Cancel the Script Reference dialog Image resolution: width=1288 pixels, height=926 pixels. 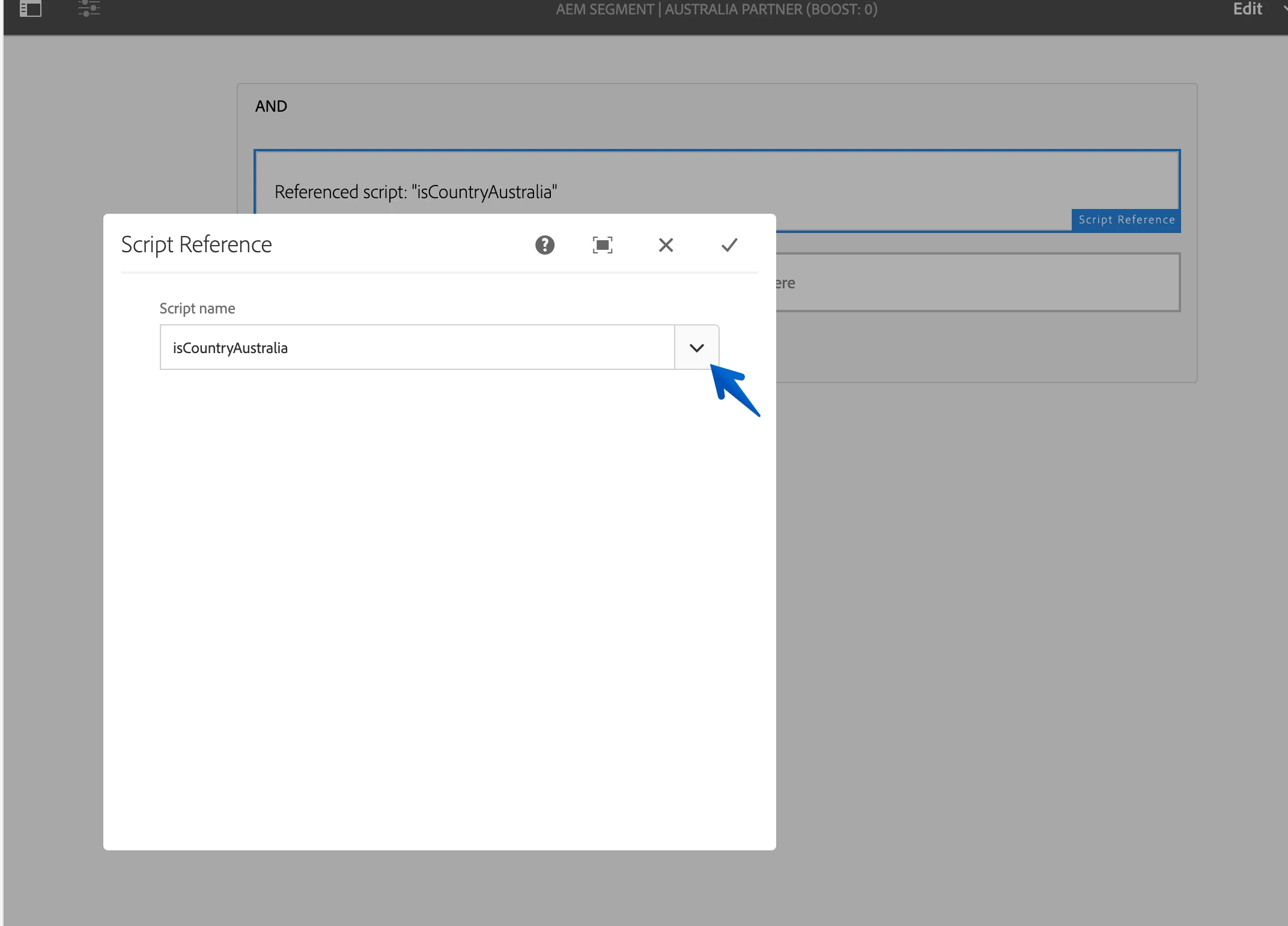(666, 245)
